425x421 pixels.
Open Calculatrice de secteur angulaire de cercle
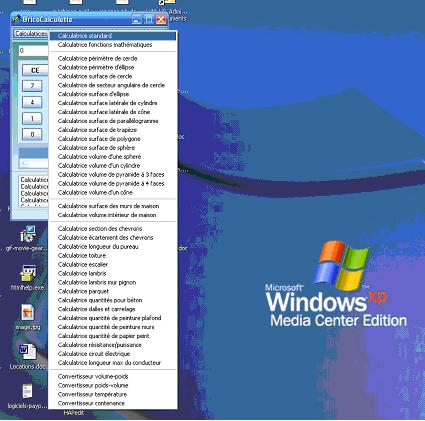point(113,85)
